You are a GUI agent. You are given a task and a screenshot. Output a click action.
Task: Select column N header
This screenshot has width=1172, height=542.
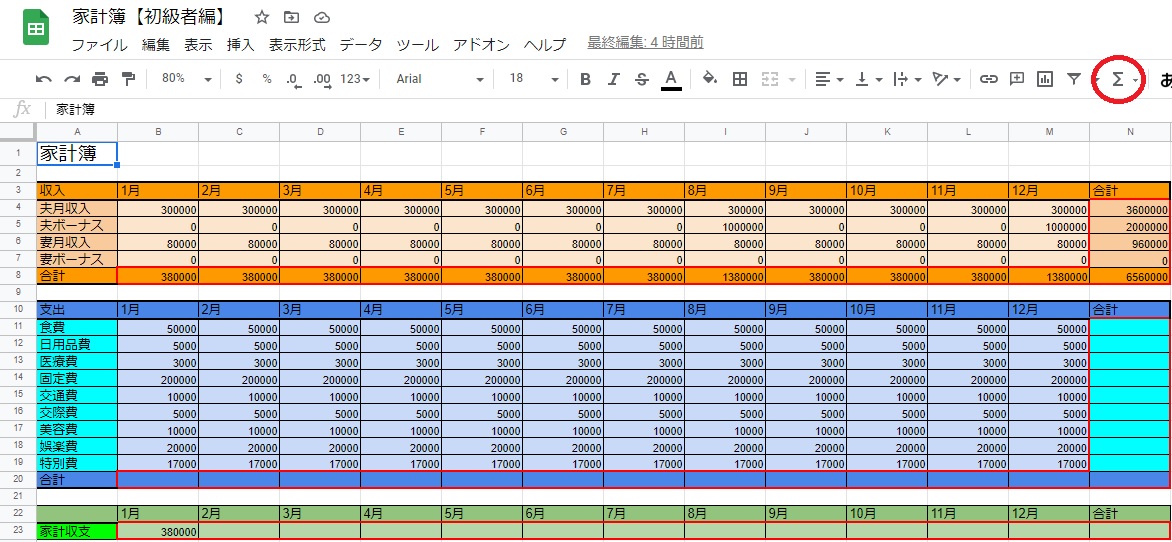(x=1130, y=132)
